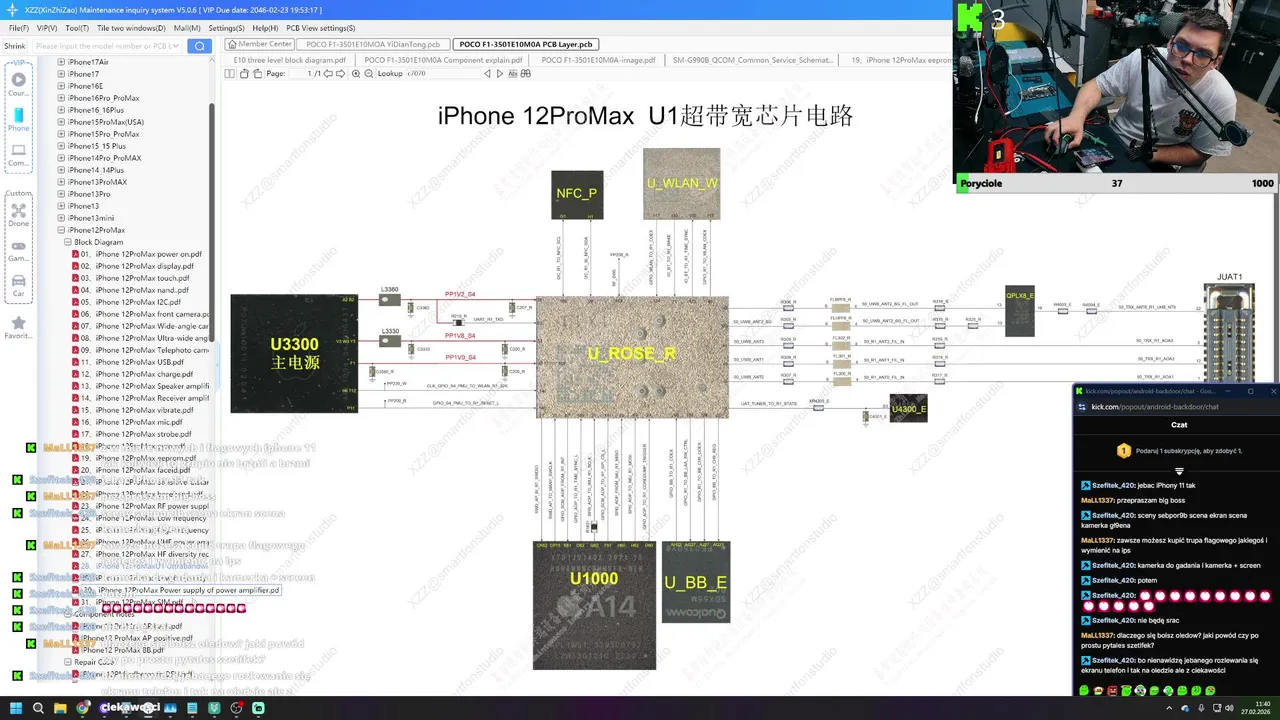Expand iPhone17 tree node
This screenshot has height=720, width=1280.
coord(61,74)
